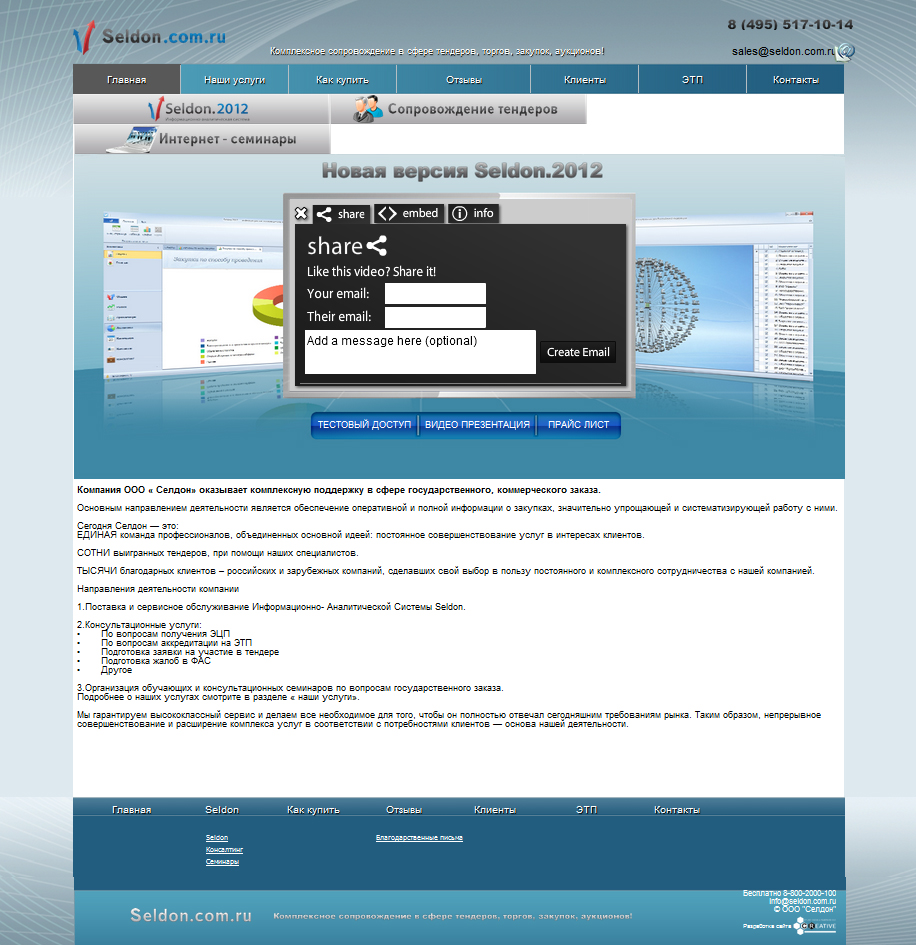The image size is (916, 945).
Task: Click the ТЕСТОВЫЙ ДОСТУП button
Action: pos(364,425)
